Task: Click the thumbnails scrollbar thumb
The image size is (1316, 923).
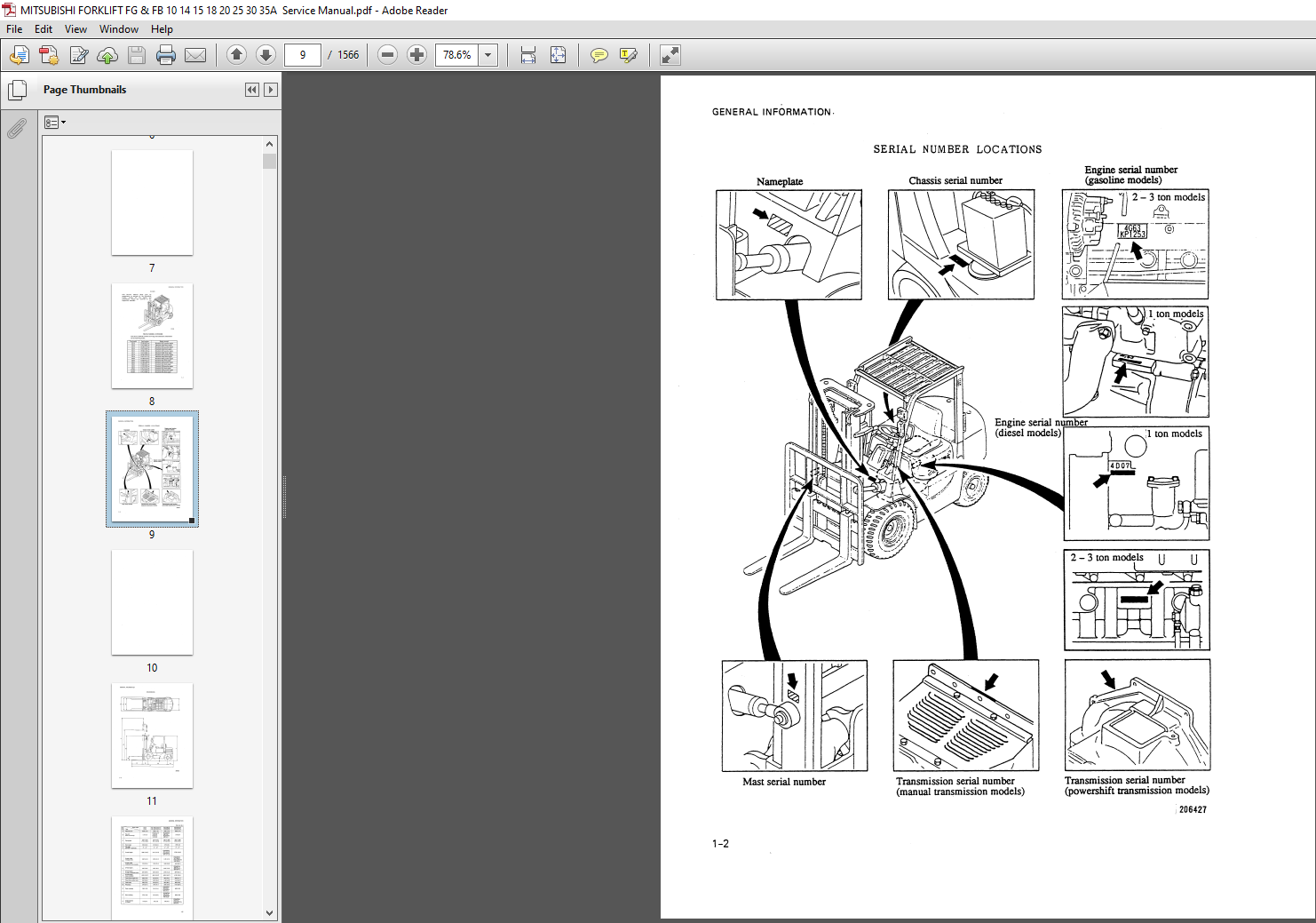Action: tap(270, 161)
